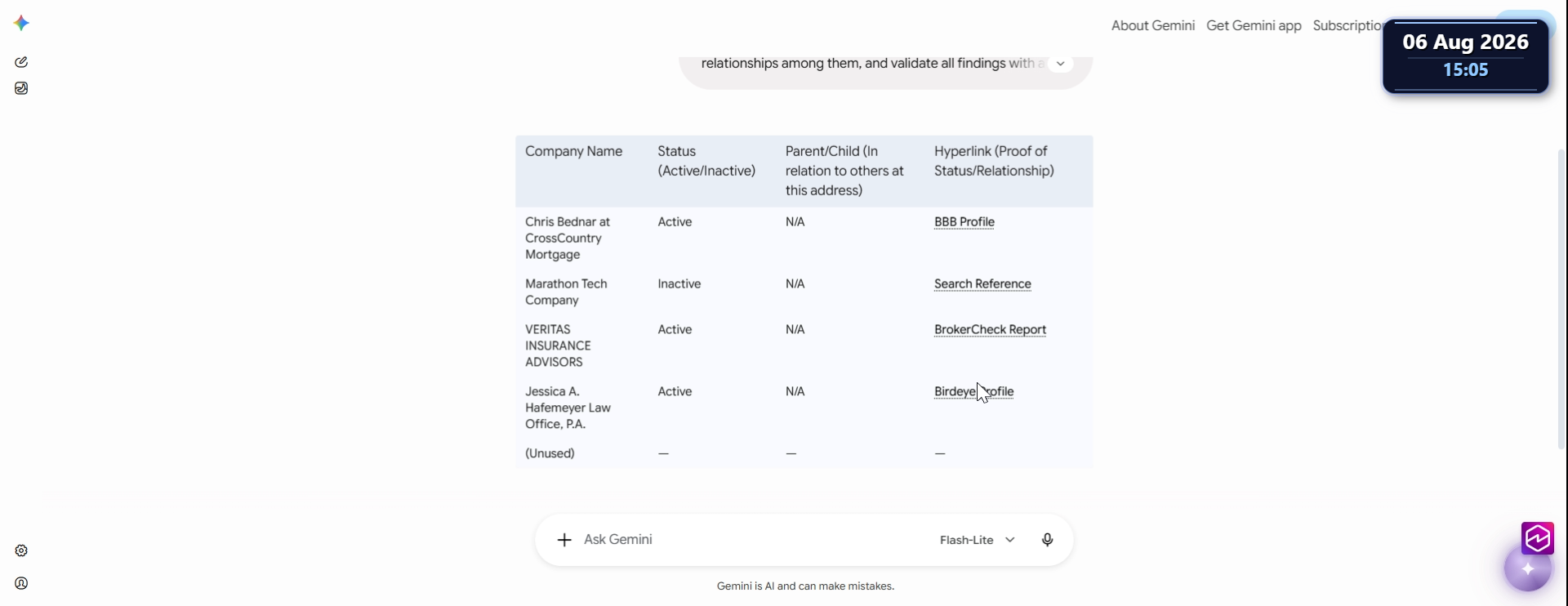This screenshot has height=606, width=1568.
Task: Open the BBB Profile link
Action: pos(964,222)
